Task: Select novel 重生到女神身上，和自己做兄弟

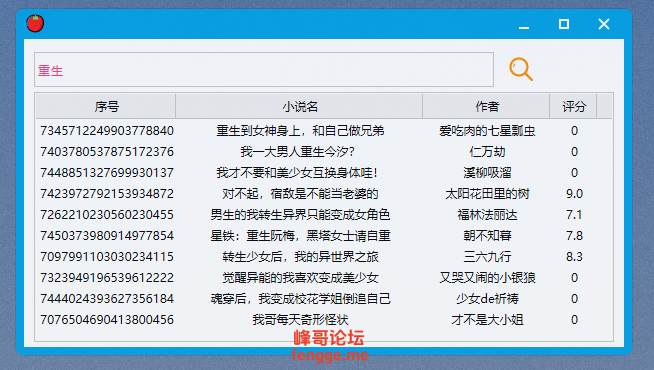Action: click(x=300, y=131)
